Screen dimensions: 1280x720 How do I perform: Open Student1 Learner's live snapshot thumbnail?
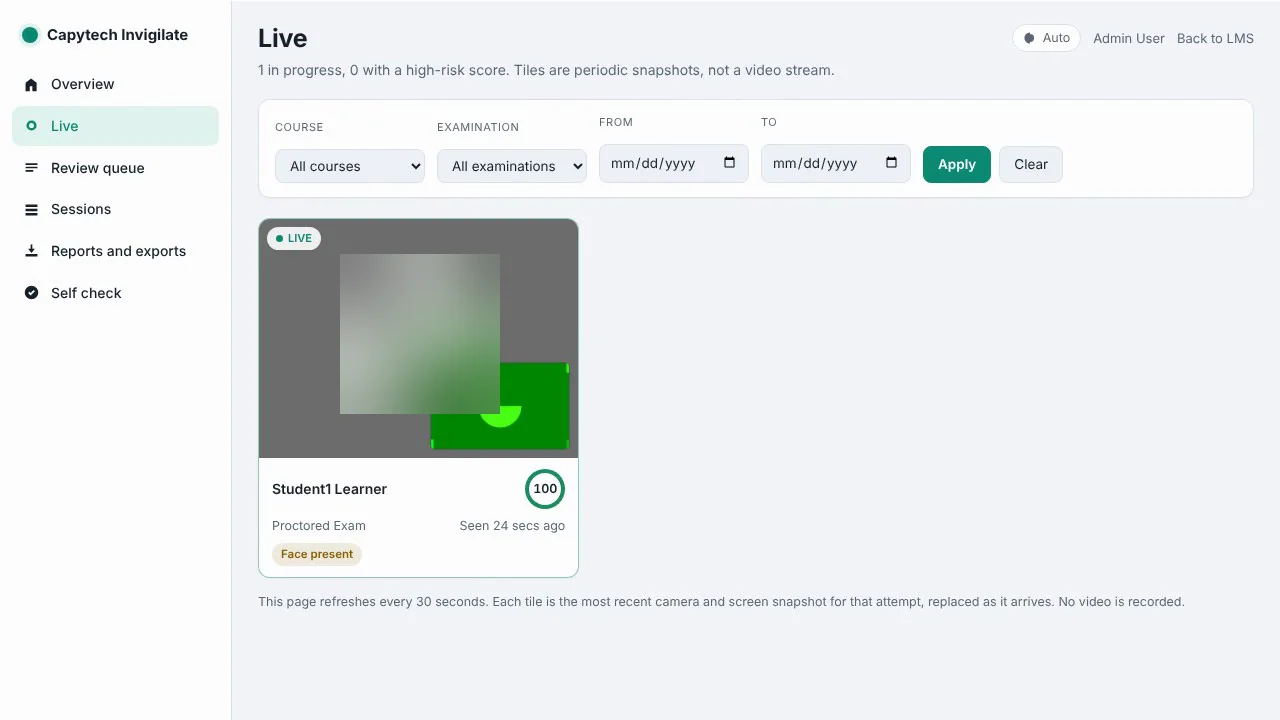tap(418, 338)
